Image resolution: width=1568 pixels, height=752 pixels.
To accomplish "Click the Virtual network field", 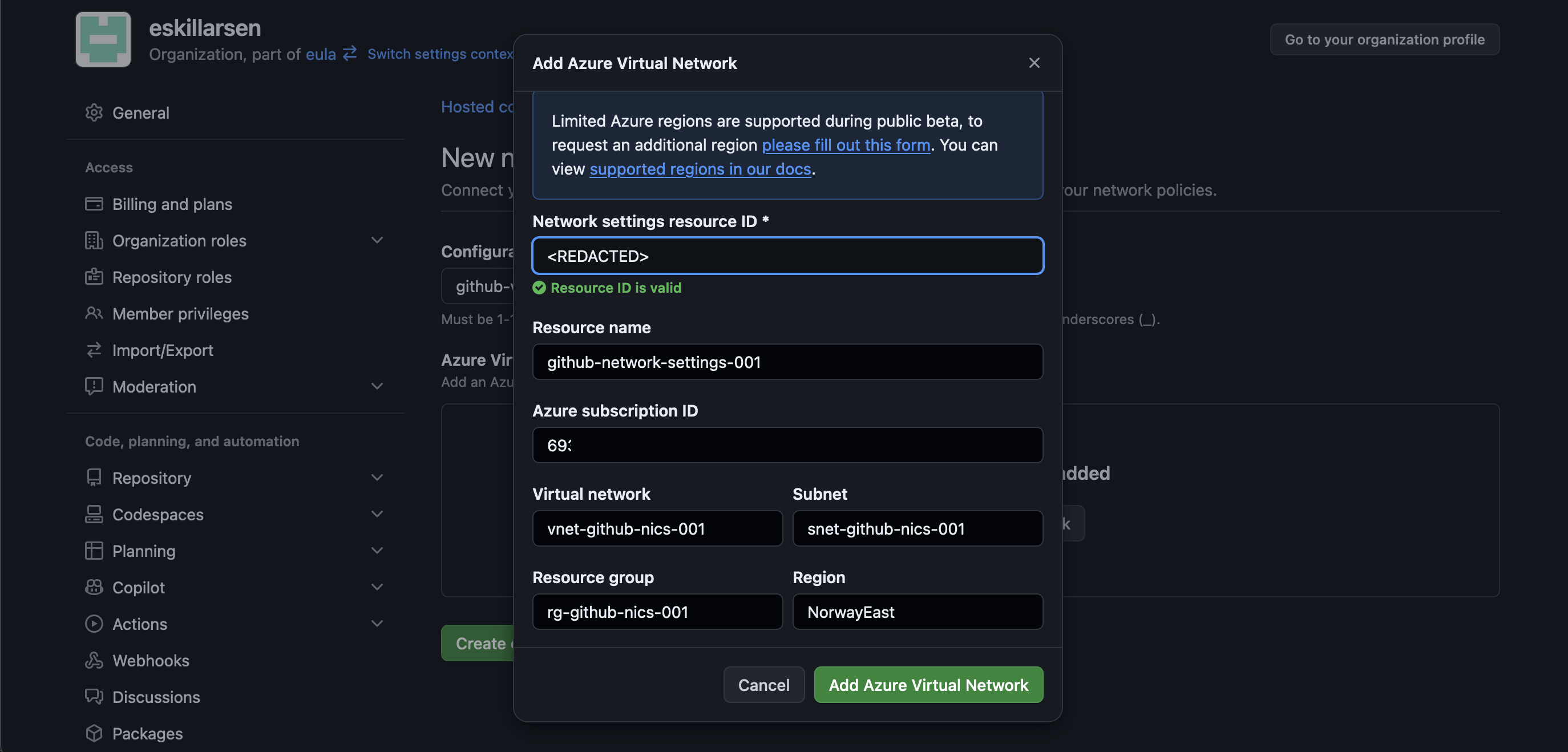I will 657,528.
